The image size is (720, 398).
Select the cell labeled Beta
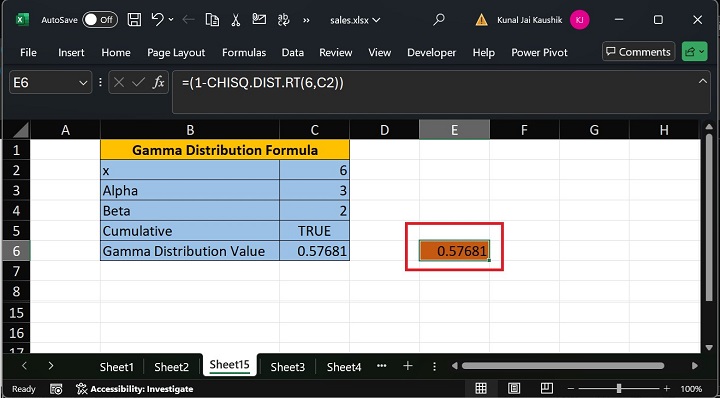coord(190,210)
